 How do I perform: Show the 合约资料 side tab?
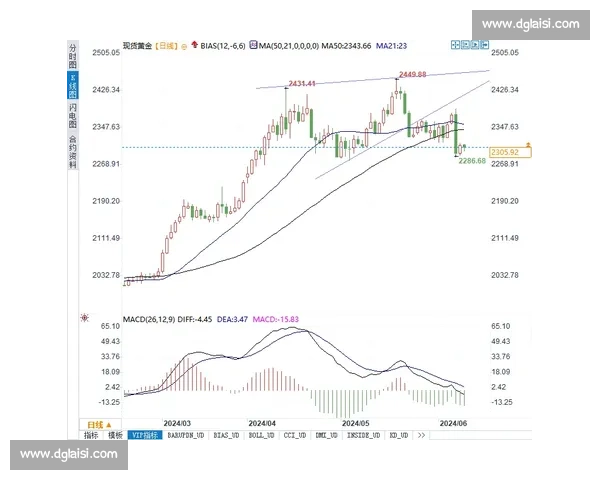[72, 152]
